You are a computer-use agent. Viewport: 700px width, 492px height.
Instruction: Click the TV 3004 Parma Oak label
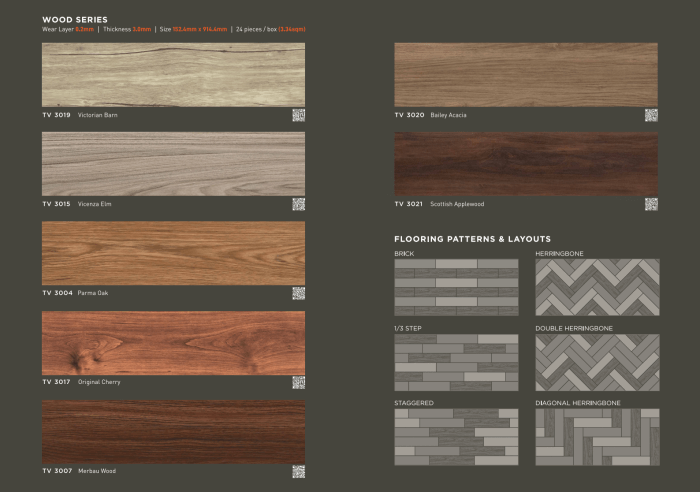75,293
